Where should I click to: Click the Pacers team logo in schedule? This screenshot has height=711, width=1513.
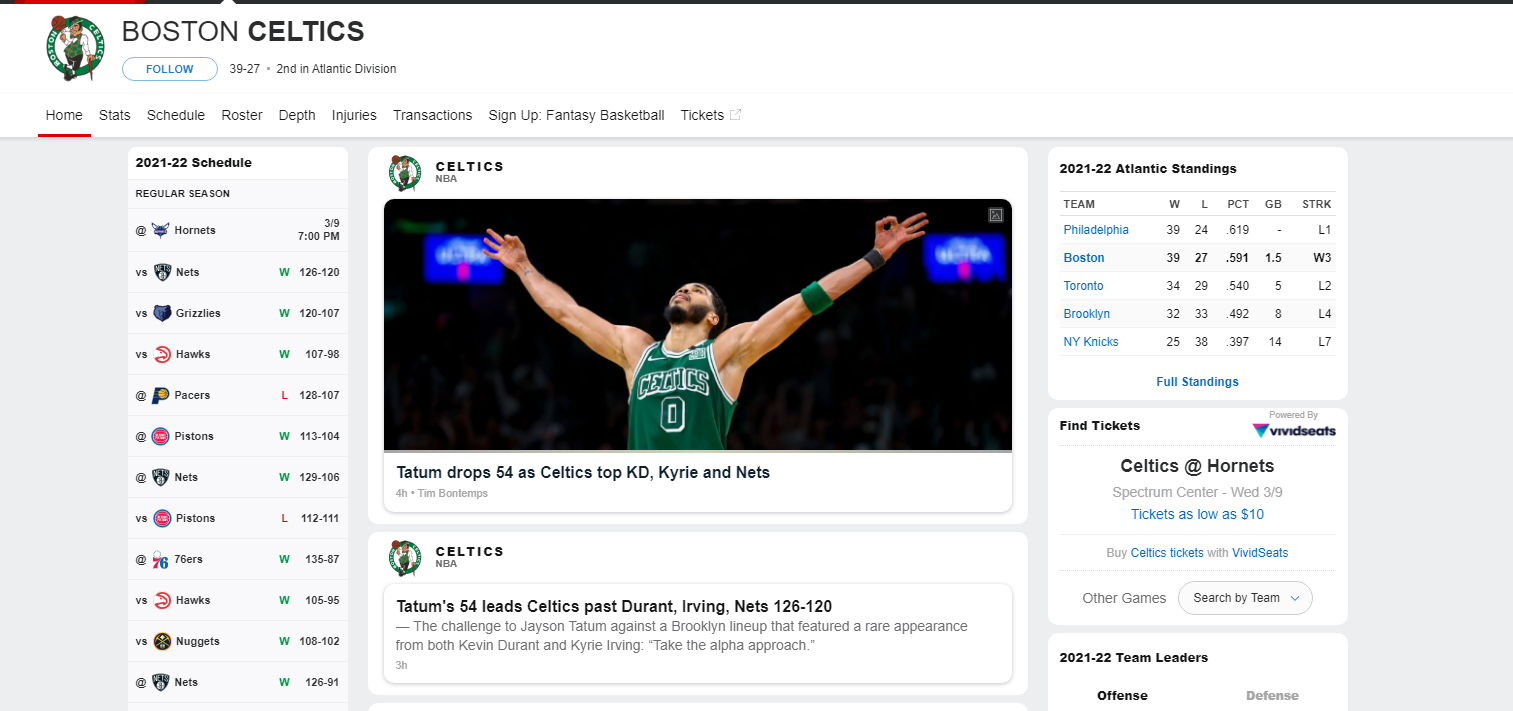tap(160, 395)
